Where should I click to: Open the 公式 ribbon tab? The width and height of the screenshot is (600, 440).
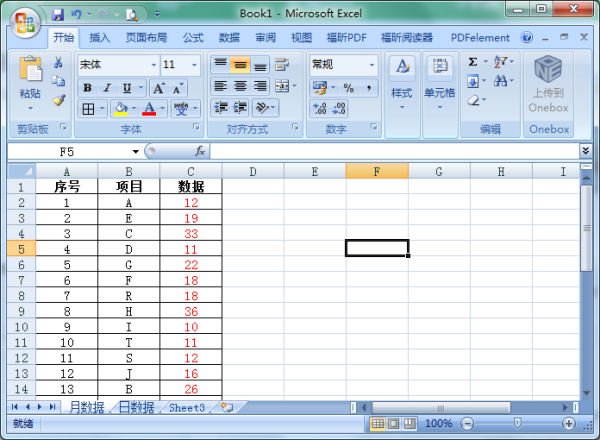(x=192, y=37)
